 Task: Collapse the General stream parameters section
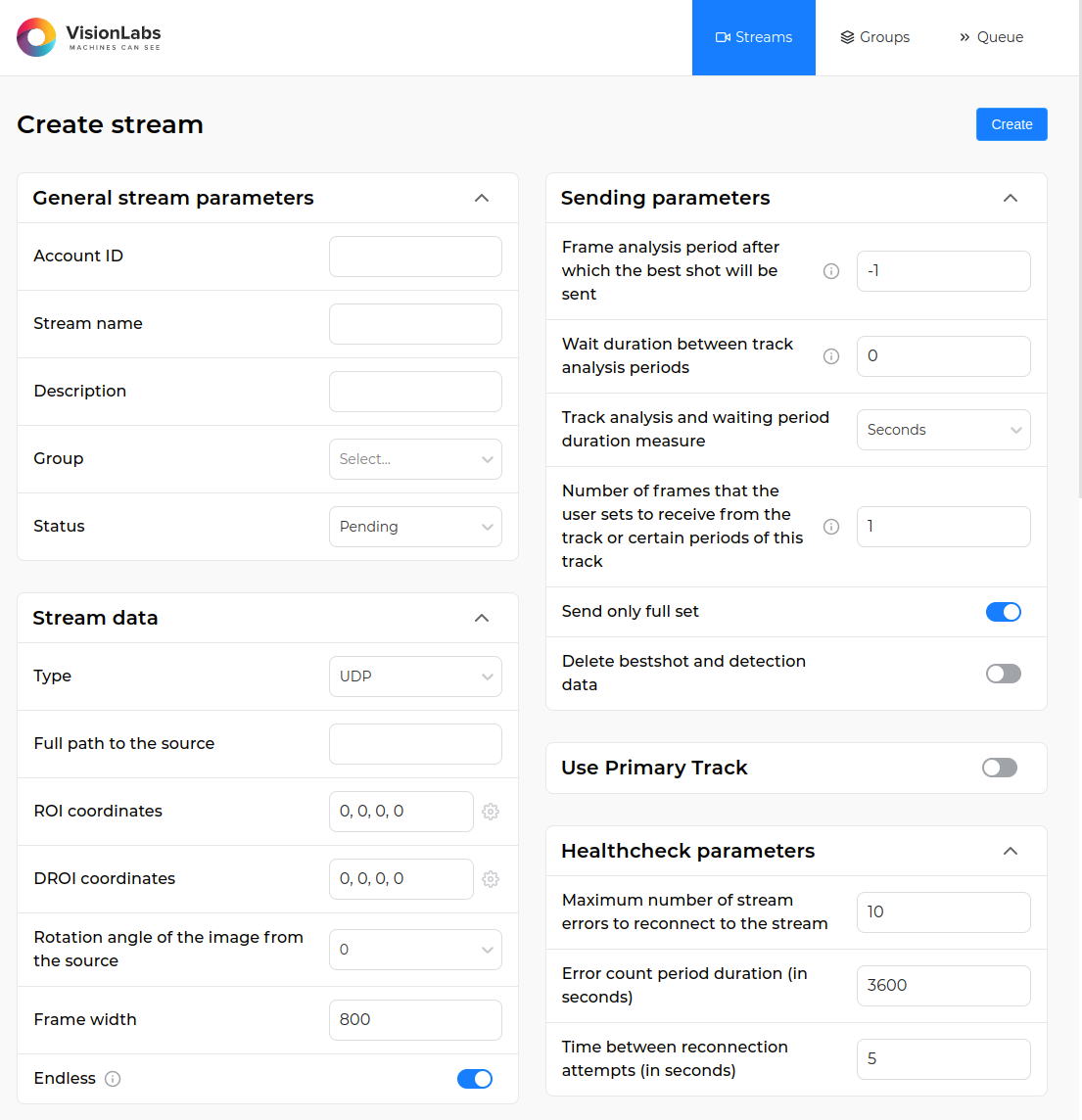coord(482,198)
